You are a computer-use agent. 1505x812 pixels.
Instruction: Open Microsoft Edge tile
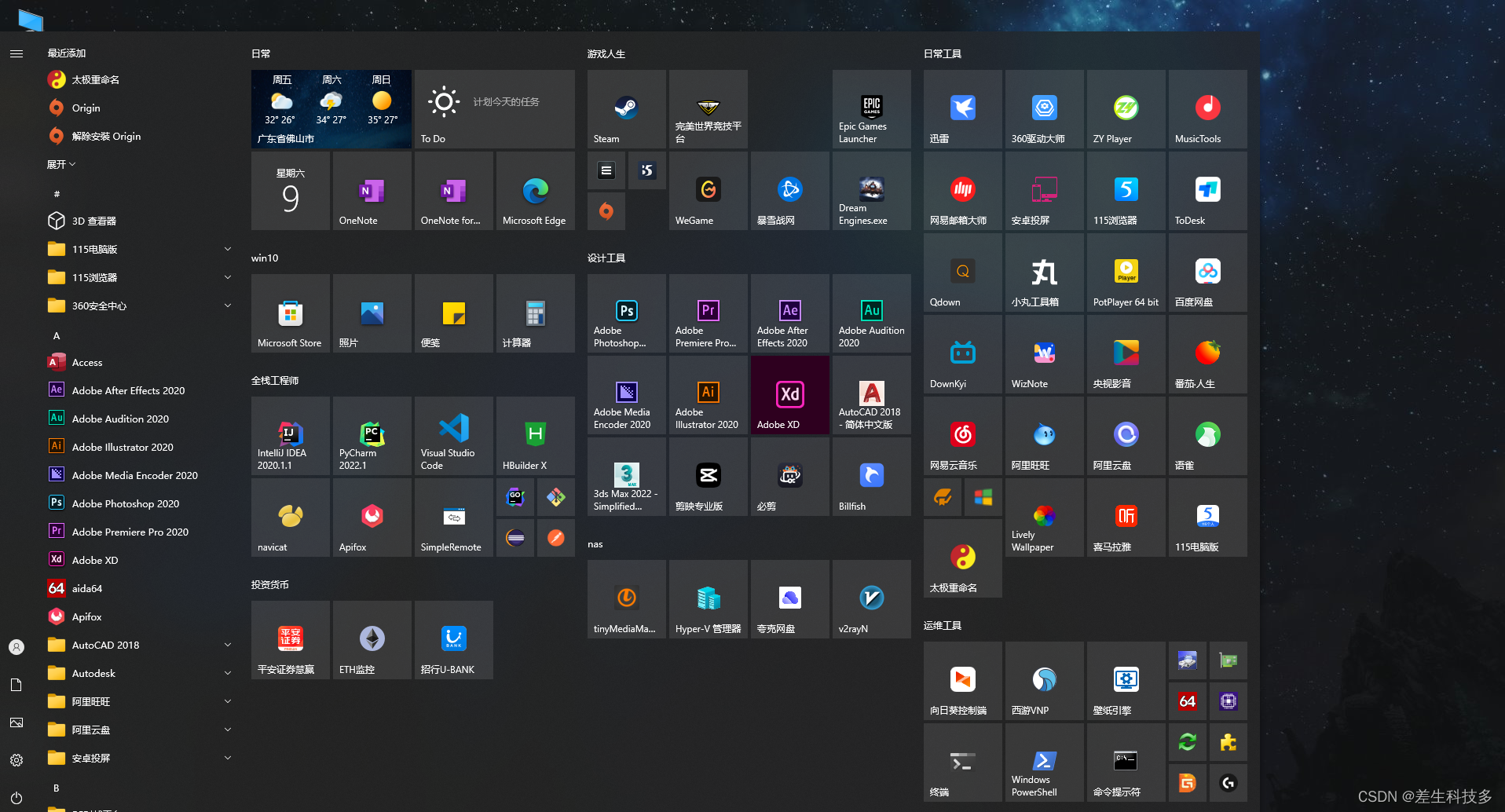point(535,191)
